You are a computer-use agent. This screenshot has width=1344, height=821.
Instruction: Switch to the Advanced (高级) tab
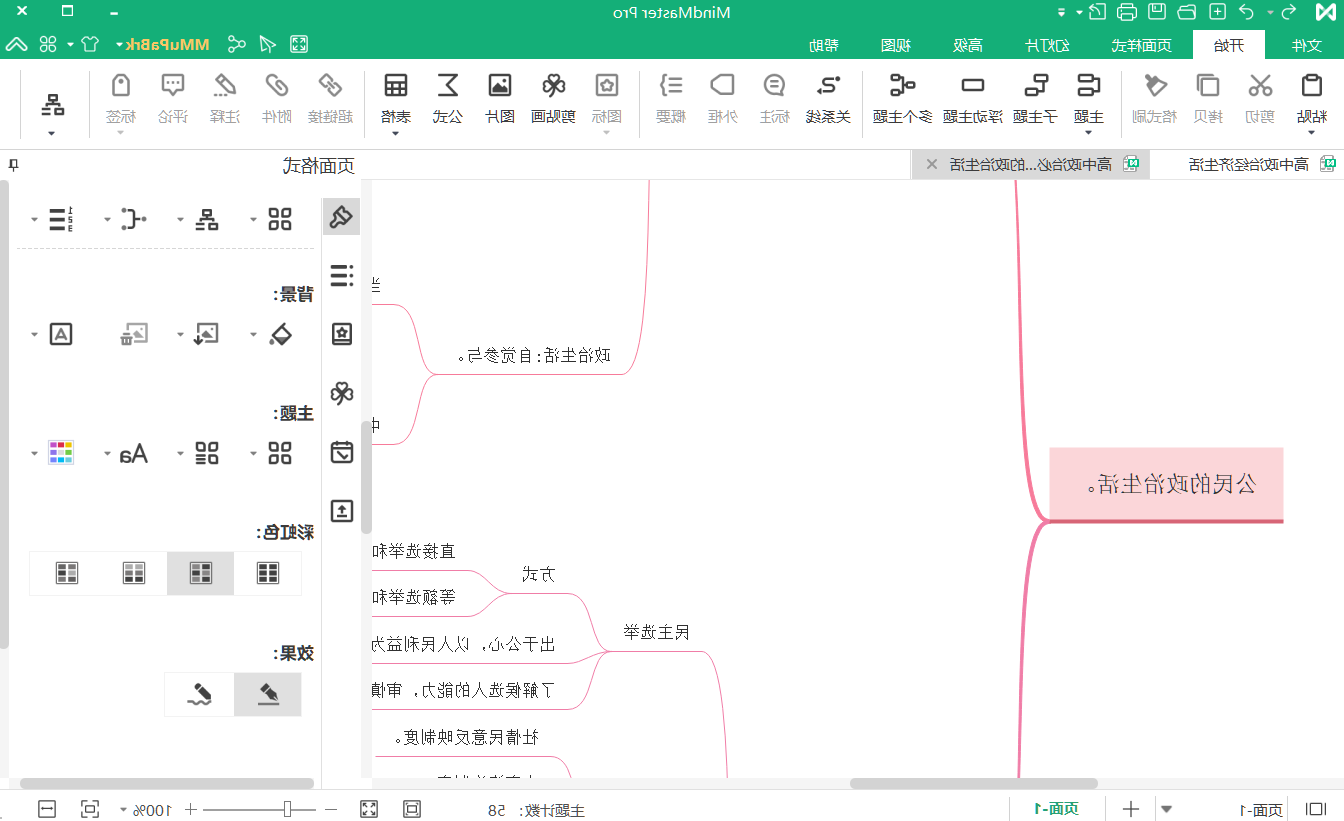point(968,45)
